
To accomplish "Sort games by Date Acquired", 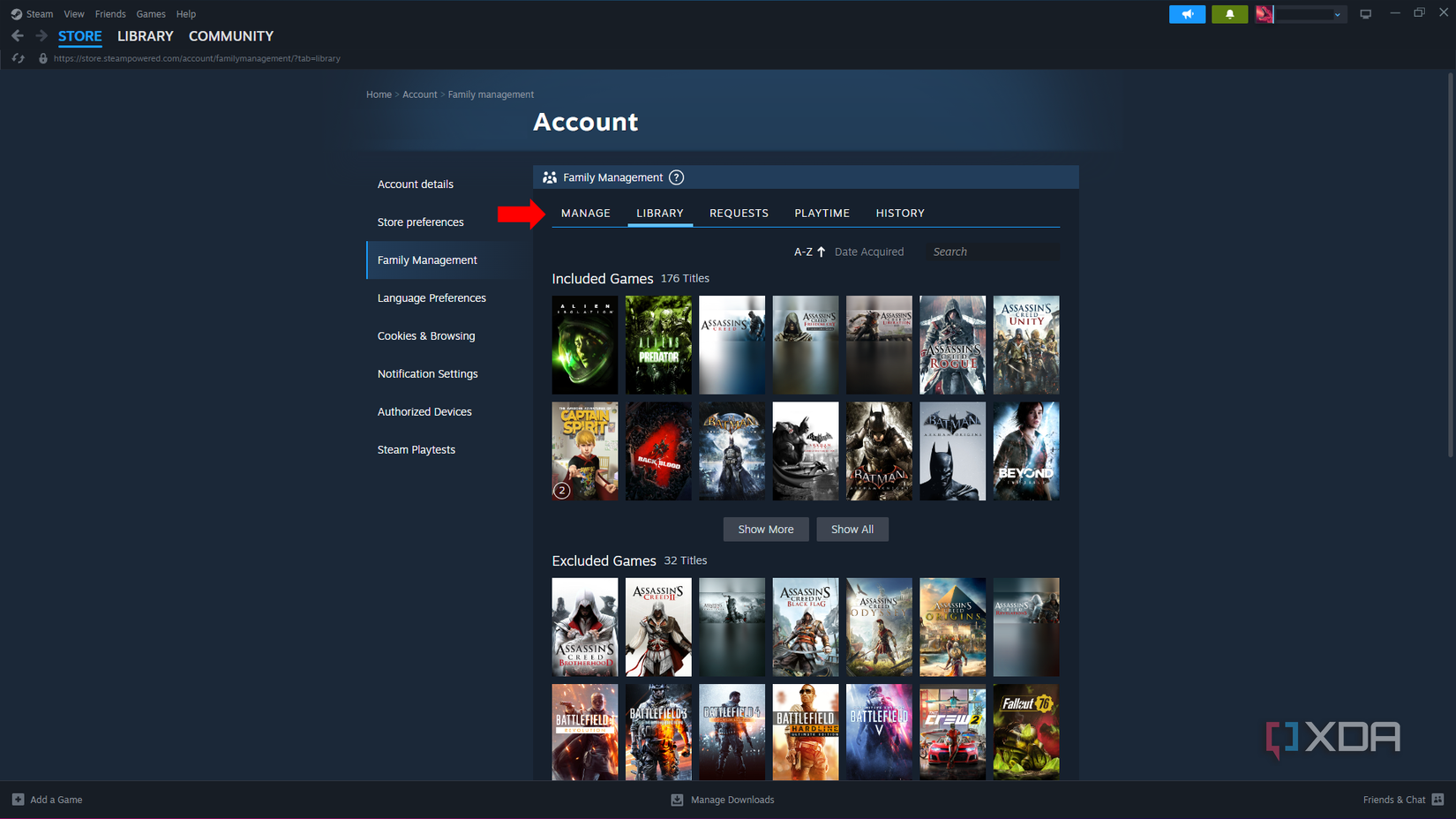I will click(868, 252).
